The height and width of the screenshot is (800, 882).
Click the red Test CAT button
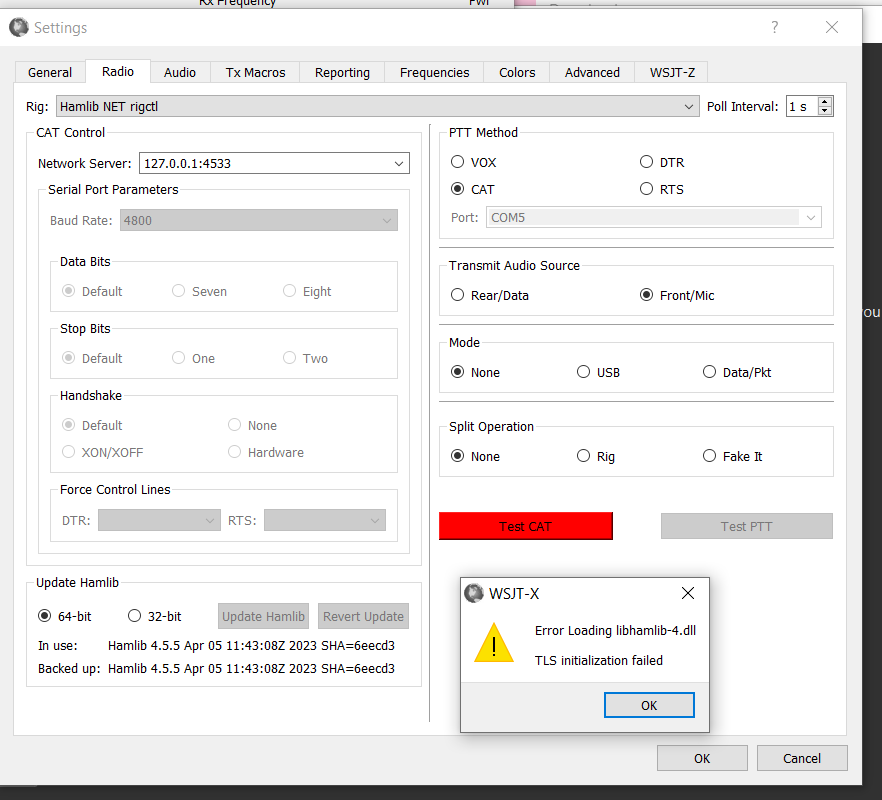(525, 526)
